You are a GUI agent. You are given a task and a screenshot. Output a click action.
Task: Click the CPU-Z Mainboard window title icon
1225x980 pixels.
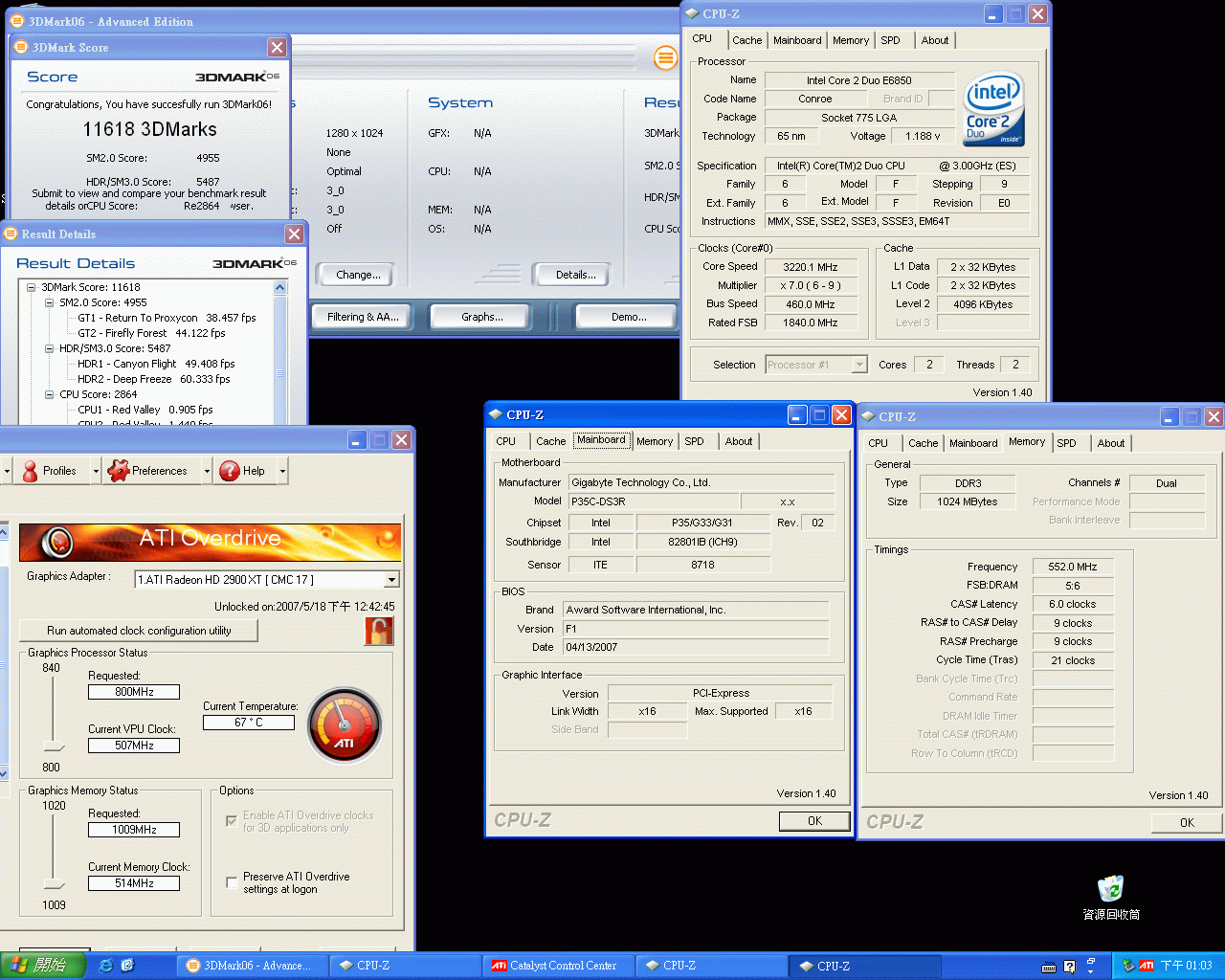pyautogui.click(x=496, y=414)
